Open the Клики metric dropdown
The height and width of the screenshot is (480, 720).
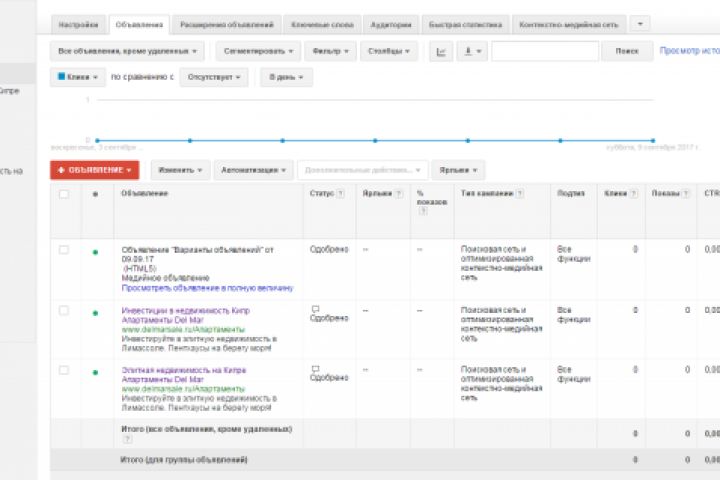coord(78,77)
